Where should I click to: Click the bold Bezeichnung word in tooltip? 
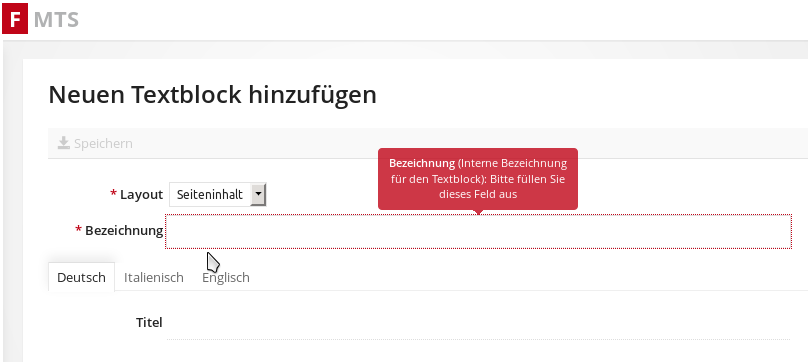point(422,163)
